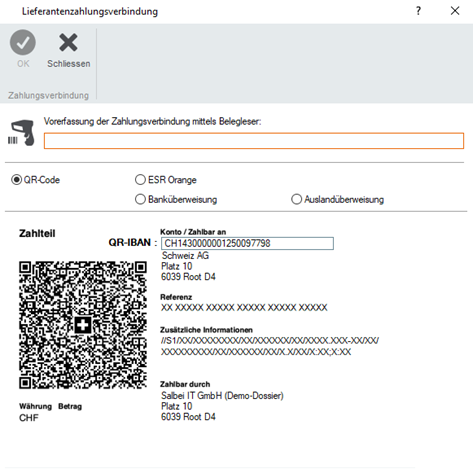473x469 pixels.
Task: Close the Lieferantenzahlungsverbindung window
Action: pyautogui.click(x=455, y=11)
